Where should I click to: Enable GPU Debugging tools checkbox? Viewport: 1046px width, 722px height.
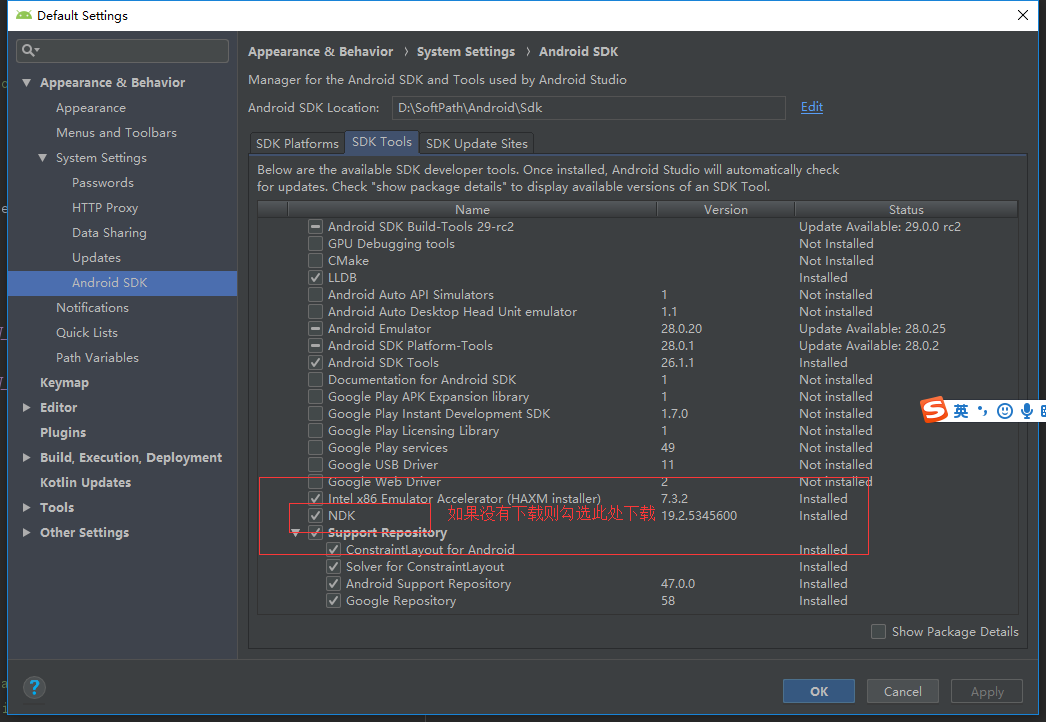pos(316,244)
